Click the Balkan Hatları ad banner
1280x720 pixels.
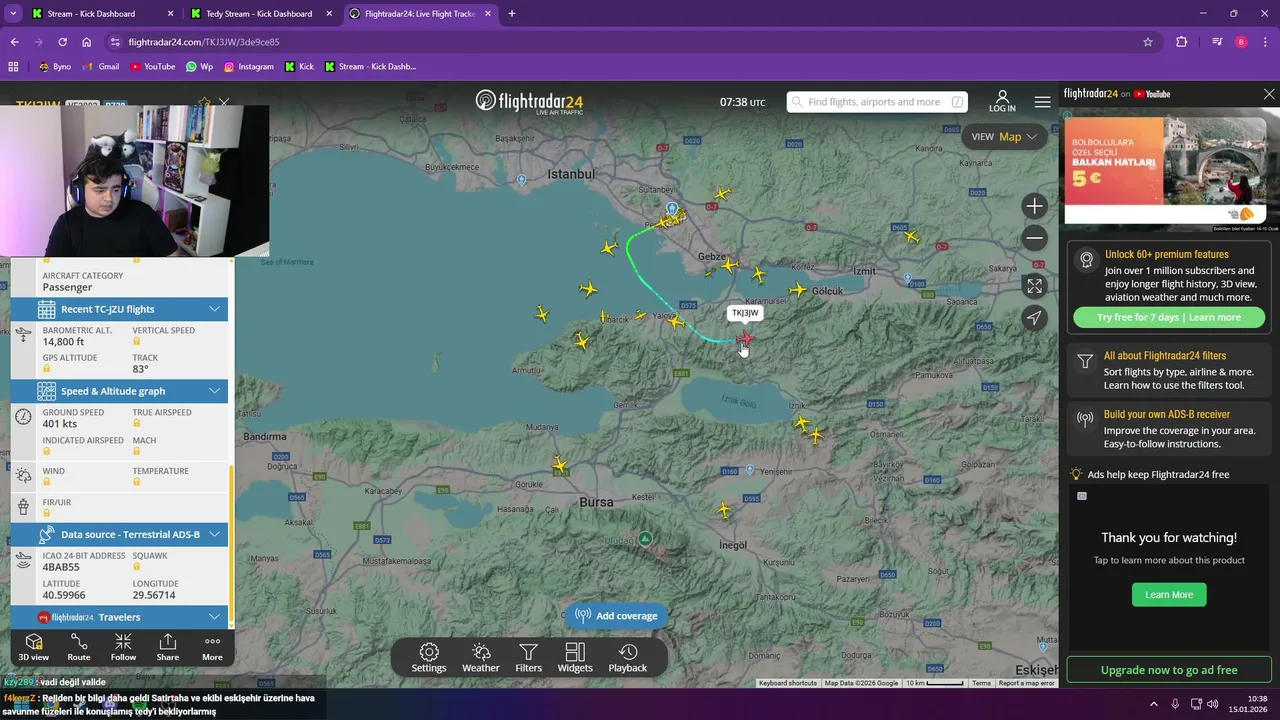click(x=1165, y=170)
